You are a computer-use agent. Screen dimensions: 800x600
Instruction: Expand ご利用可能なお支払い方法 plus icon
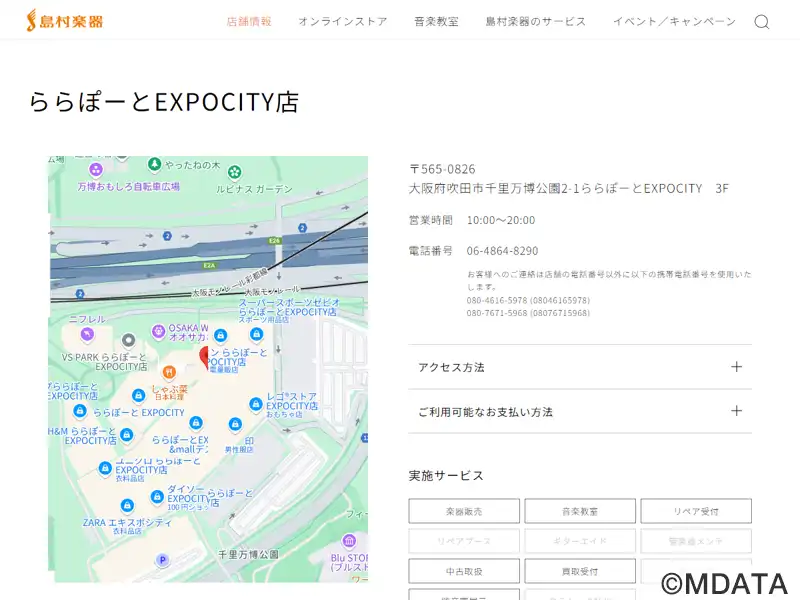click(736, 411)
